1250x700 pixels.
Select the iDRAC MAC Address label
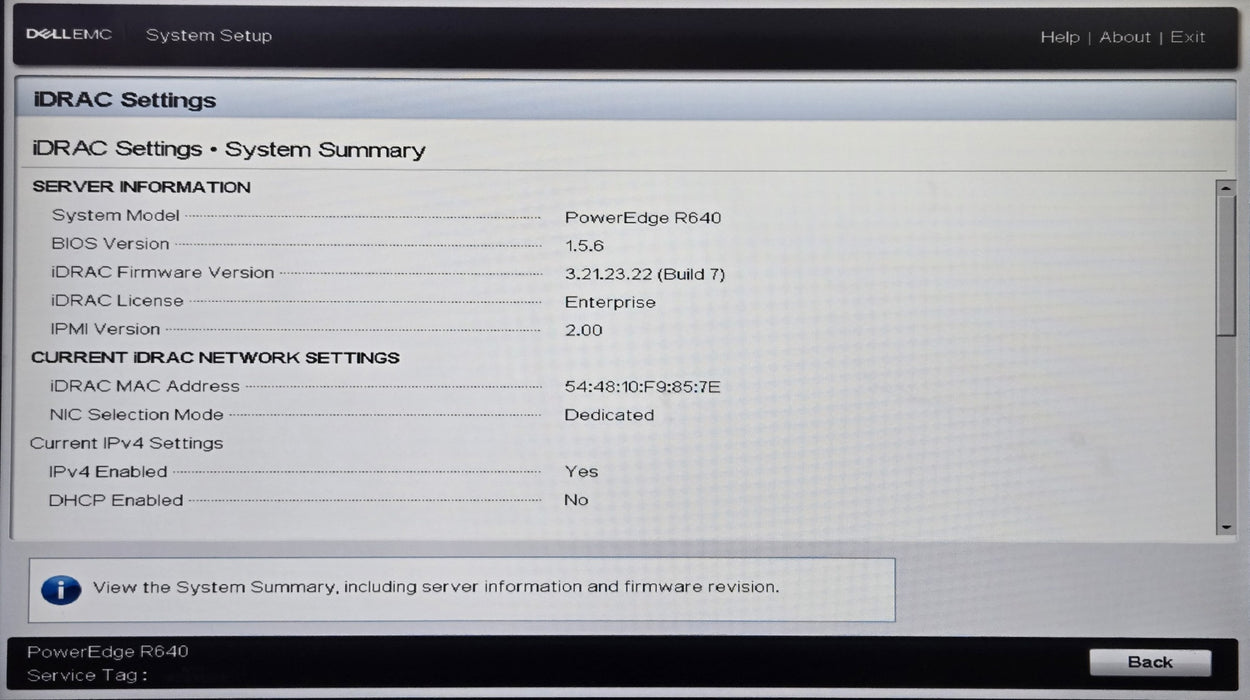point(145,386)
